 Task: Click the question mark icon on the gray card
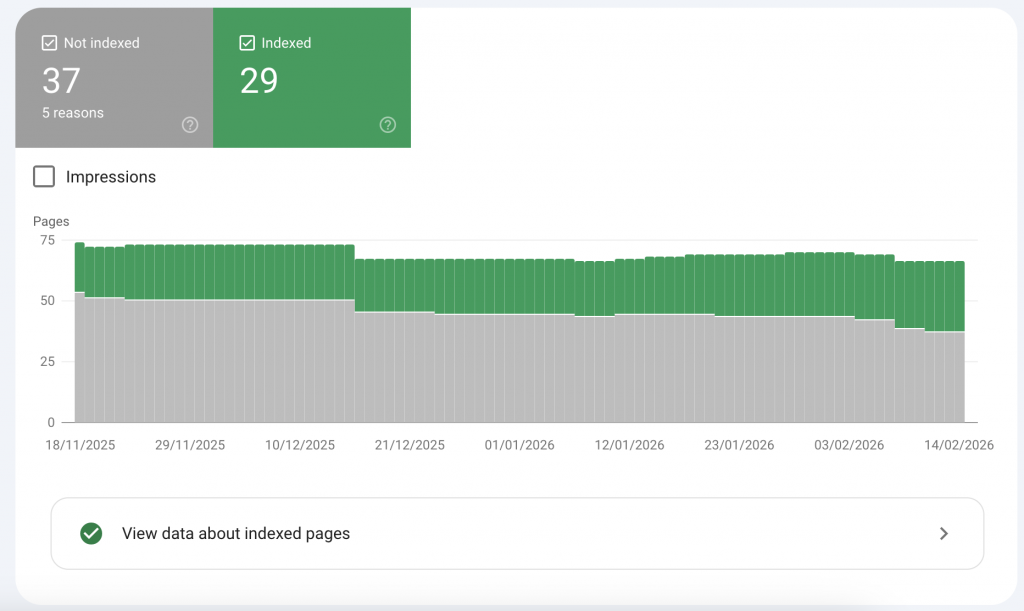pos(190,125)
